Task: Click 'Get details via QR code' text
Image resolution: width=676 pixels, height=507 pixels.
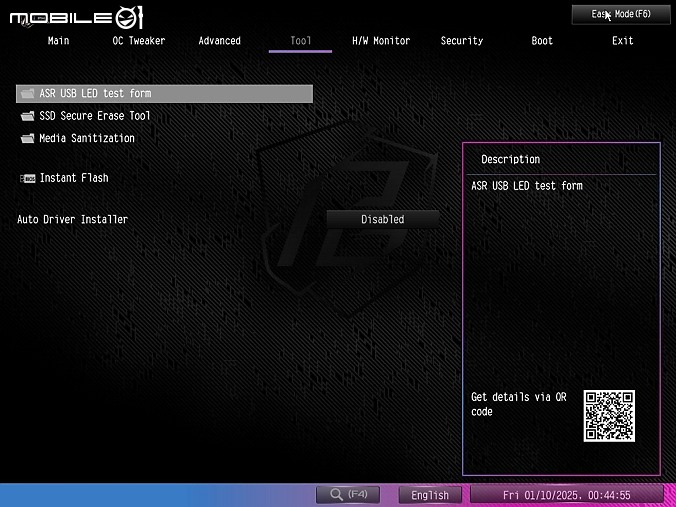Action: (519, 404)
